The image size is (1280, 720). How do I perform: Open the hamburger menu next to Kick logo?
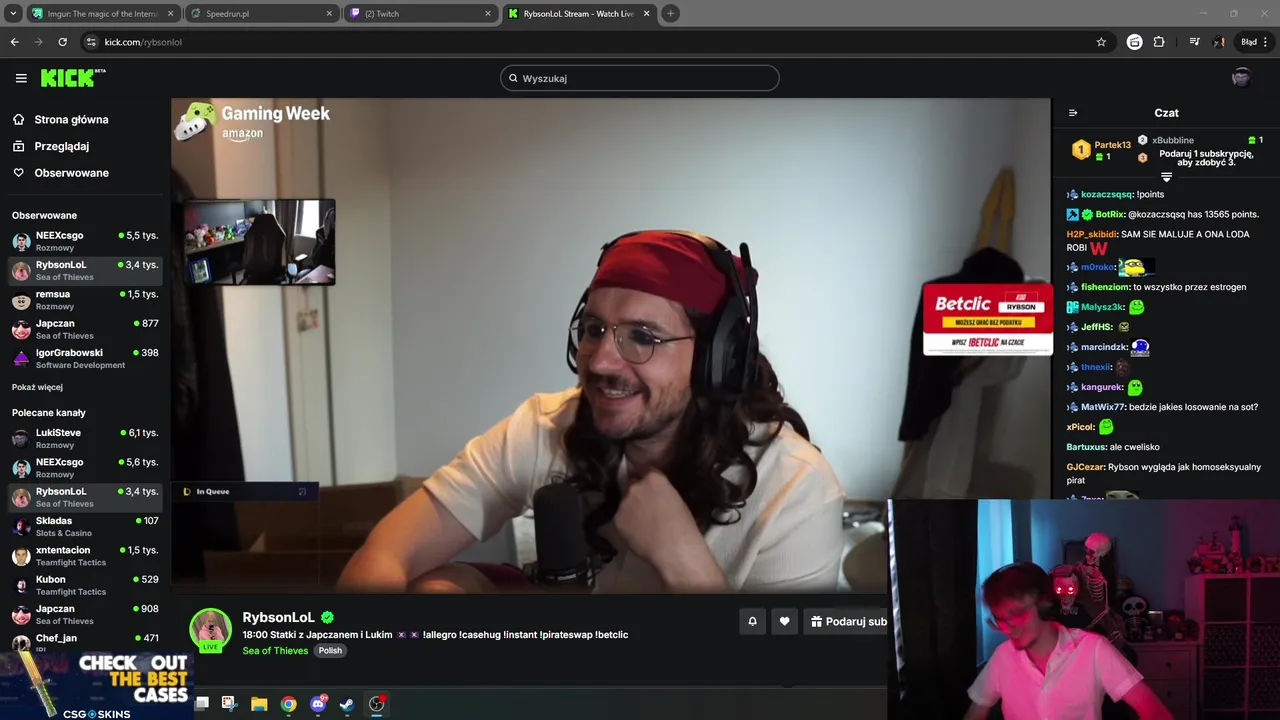pyautogui.click(x=21, y=78)
